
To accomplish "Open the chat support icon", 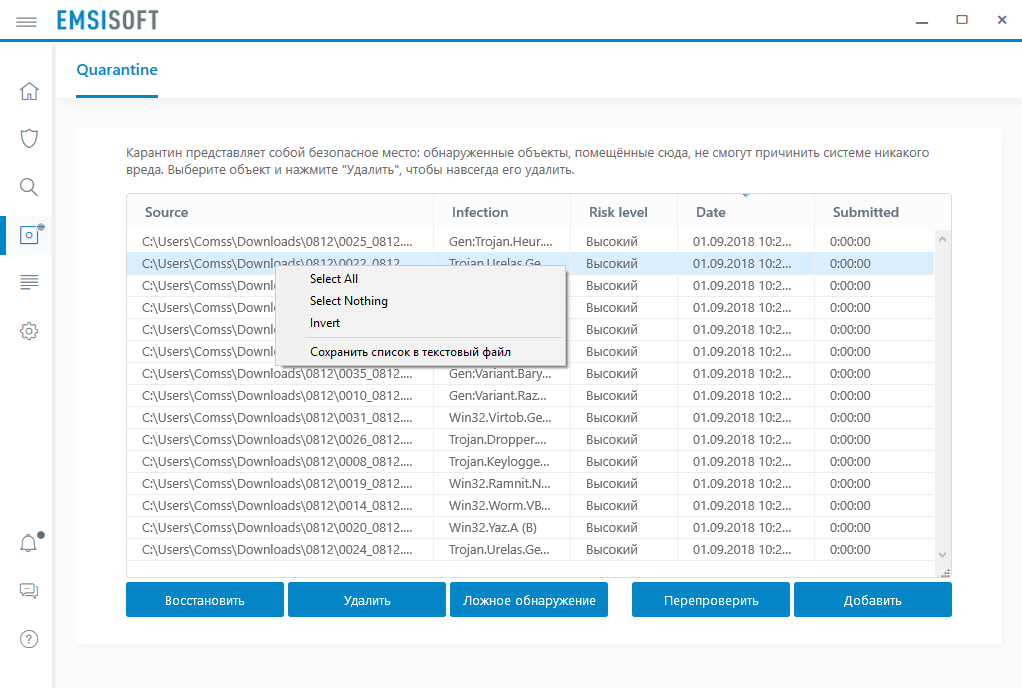I will (x=29, y=591).
